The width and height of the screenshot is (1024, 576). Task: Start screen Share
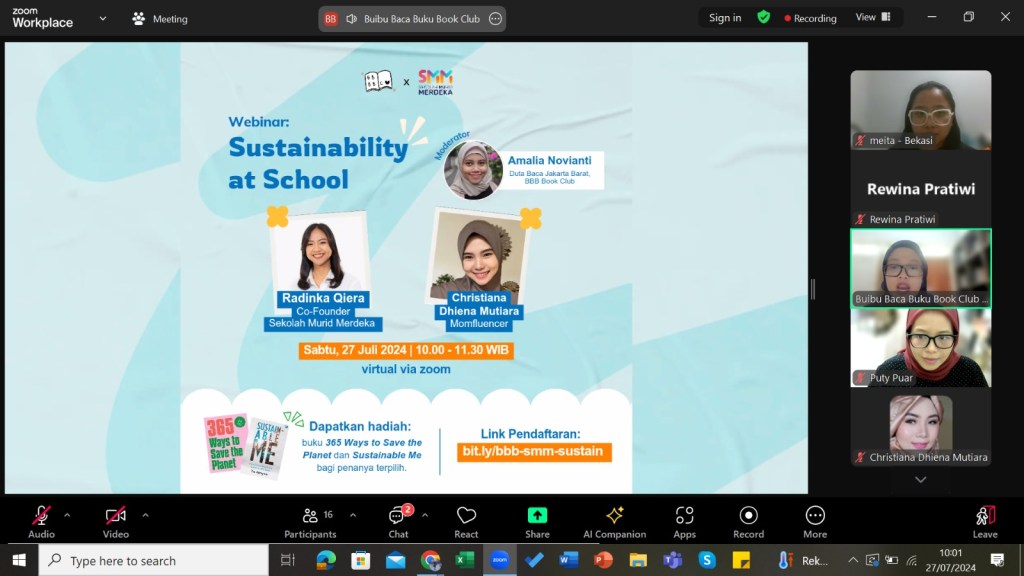click(x=537, y=521)
